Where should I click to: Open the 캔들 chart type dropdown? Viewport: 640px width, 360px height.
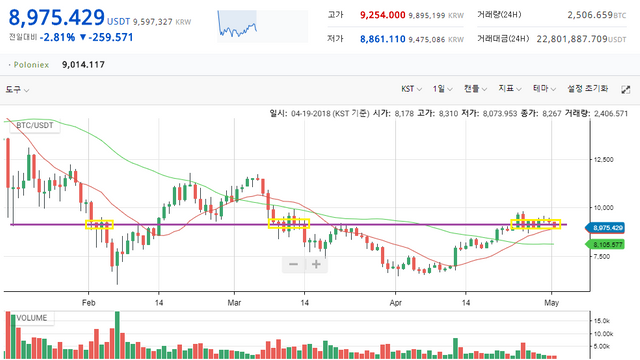click(476, 89)
